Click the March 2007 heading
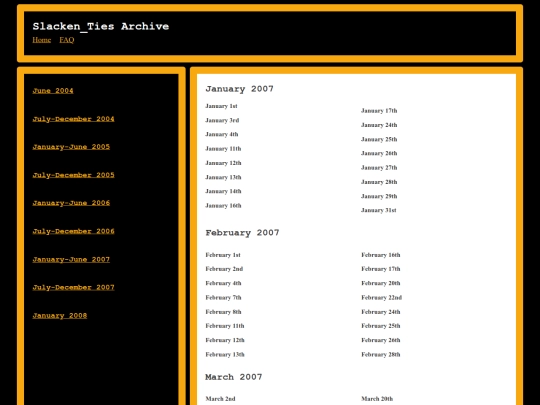Viewport: 540px width, 405px height. 233,377
